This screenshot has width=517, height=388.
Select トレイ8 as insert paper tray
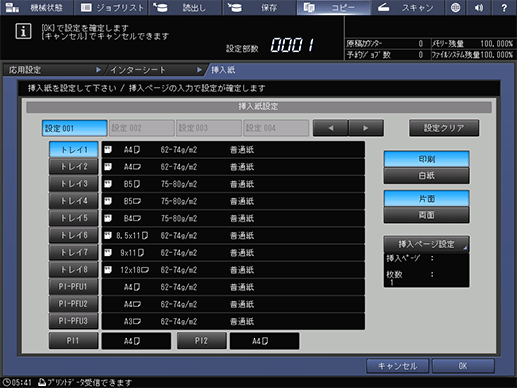point(74,270)
